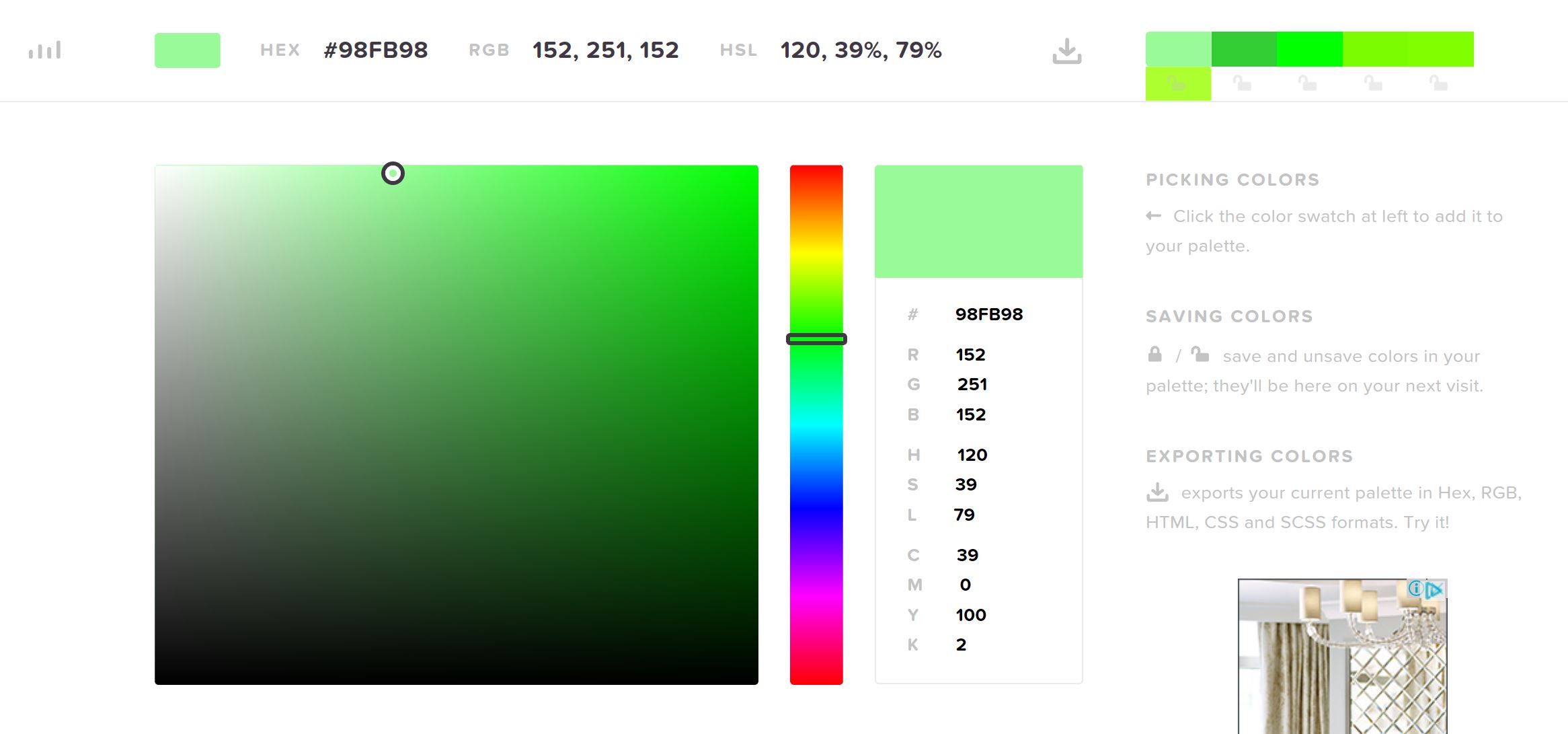Select the light green first palette swatch
This screenshot has width=1568, height=734.
coord(1178,49)
